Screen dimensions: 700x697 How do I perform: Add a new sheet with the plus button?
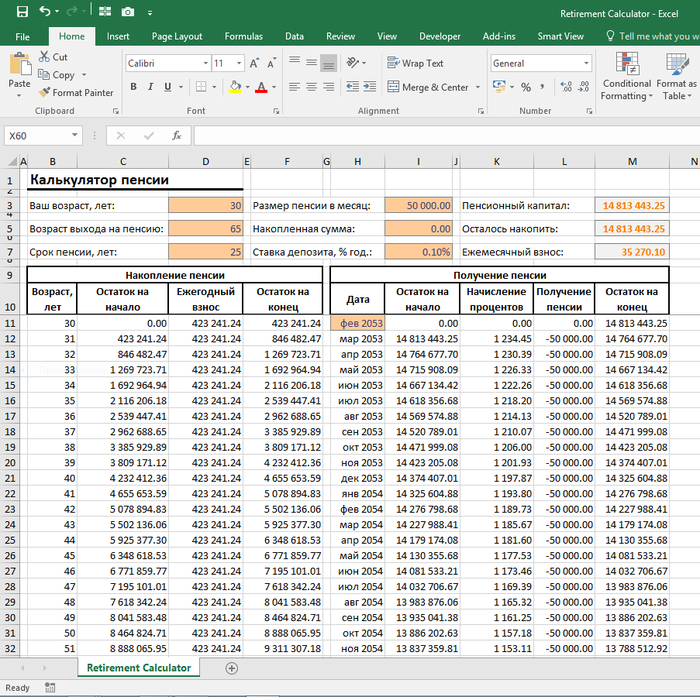pos(231,668)
